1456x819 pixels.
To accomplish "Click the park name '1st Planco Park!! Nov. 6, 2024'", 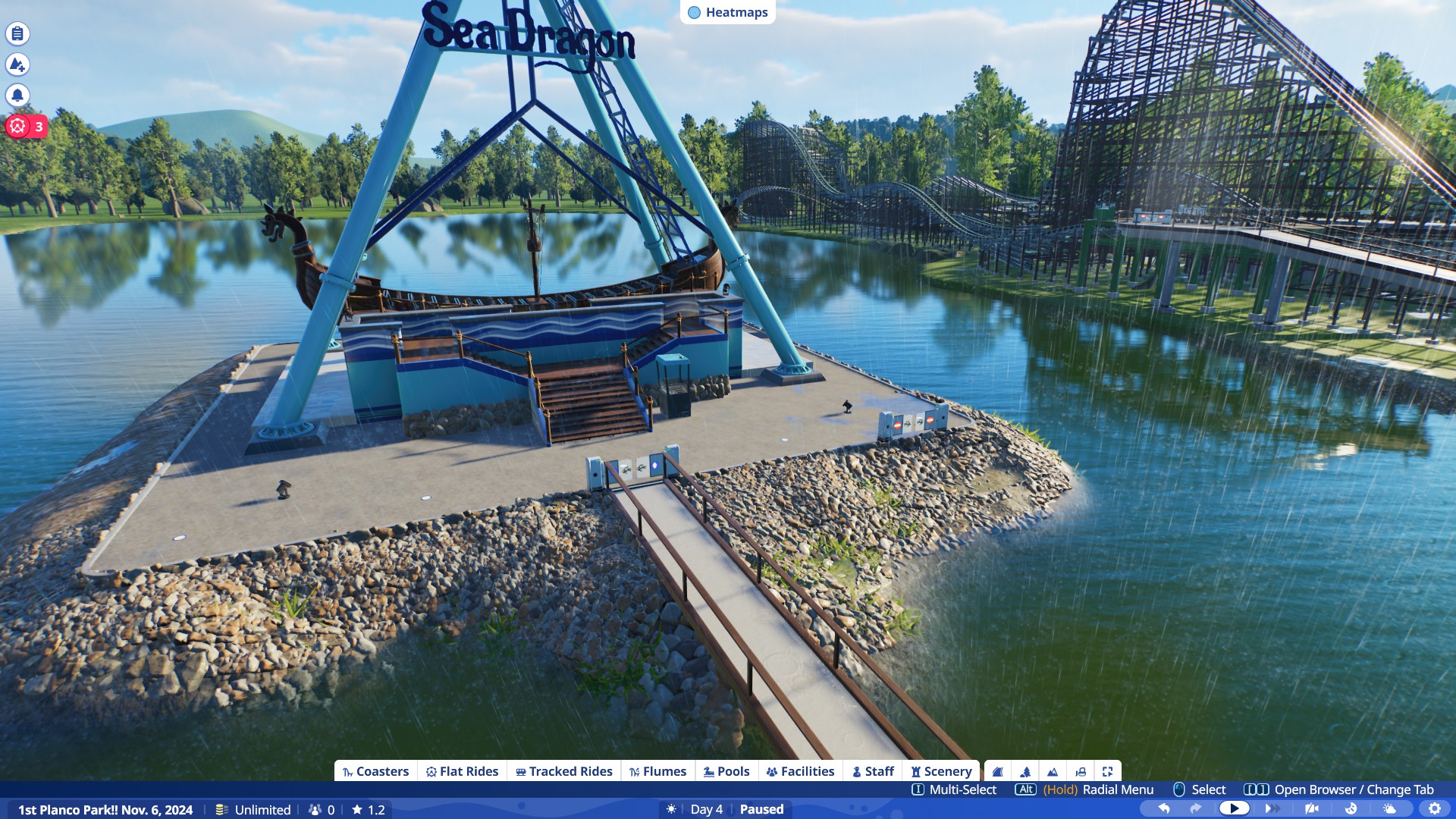I will coord(105,810).
